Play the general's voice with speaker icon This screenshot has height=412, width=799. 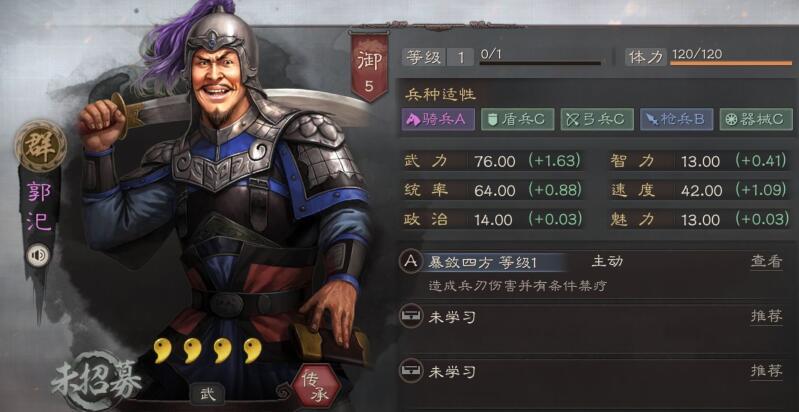pyautogui.click(x=38, y=255)
